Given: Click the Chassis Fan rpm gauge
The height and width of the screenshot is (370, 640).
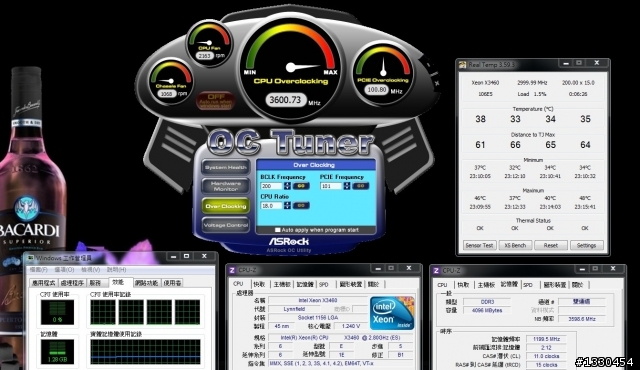Looking at the screenshot, I should (171, 82).
